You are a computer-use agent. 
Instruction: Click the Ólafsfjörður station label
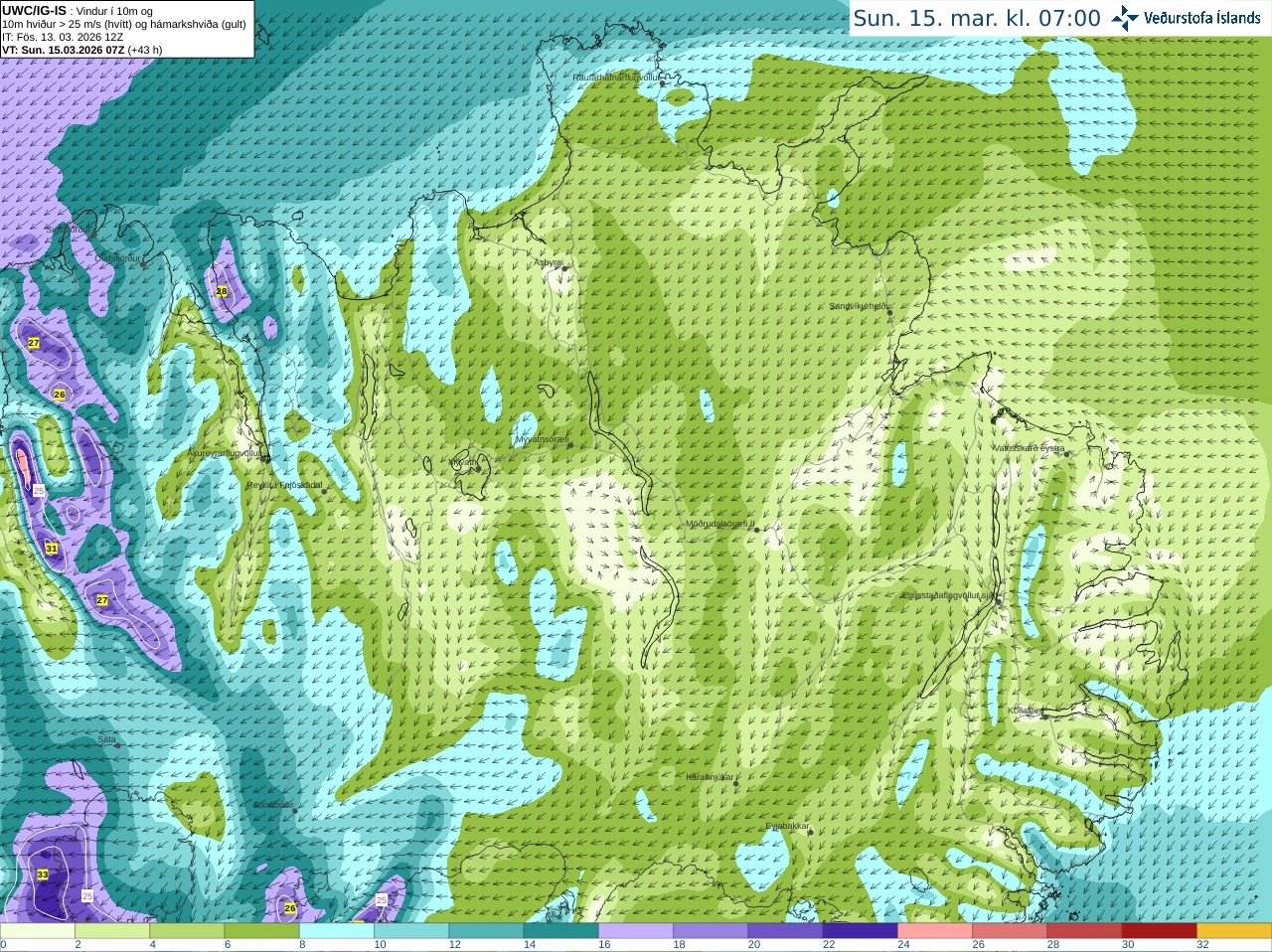(x=118, y=257)
